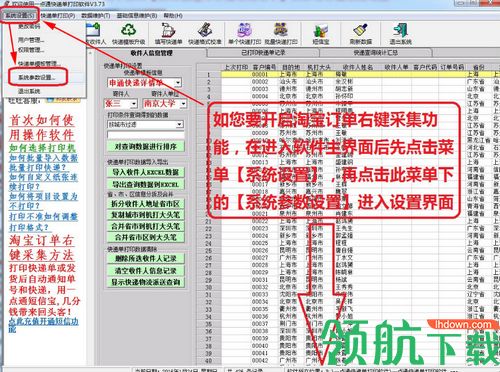Click the 机打大头 column header

[318, 67]
